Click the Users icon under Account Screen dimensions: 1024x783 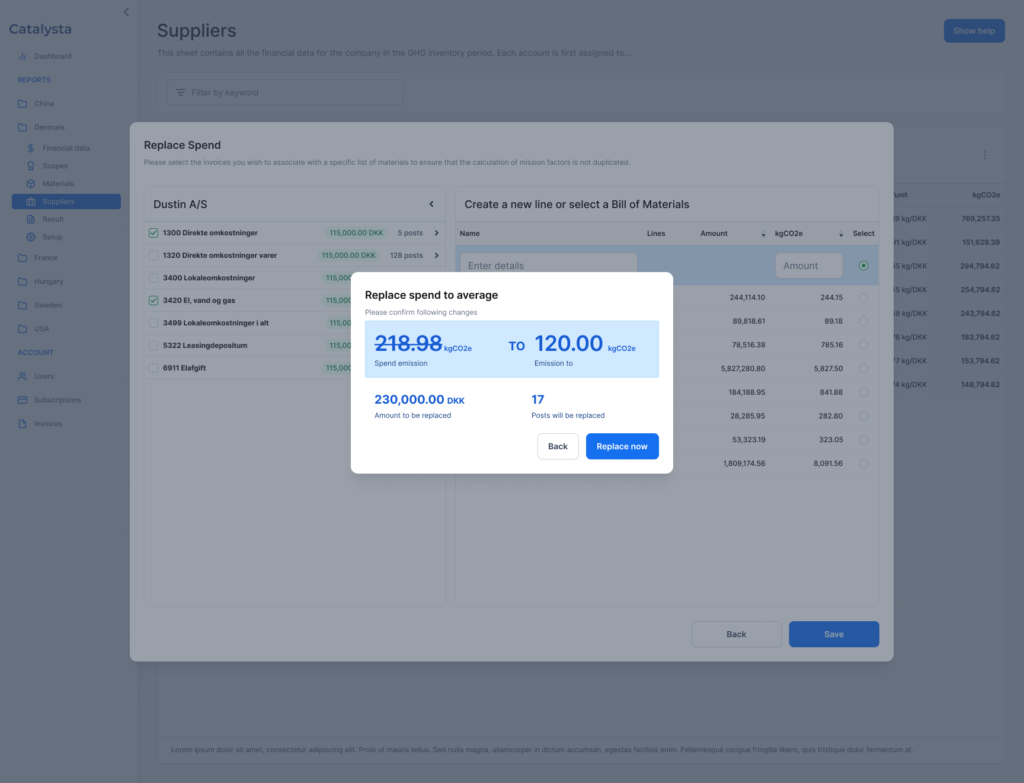(23, 376)
